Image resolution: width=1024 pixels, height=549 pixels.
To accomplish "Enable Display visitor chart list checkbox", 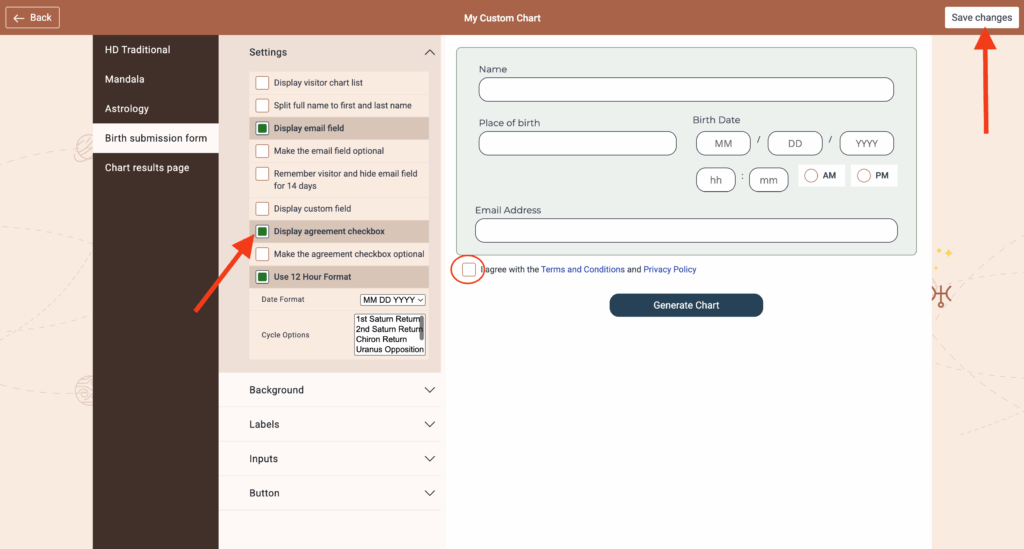I will click(x=262, y=83).
